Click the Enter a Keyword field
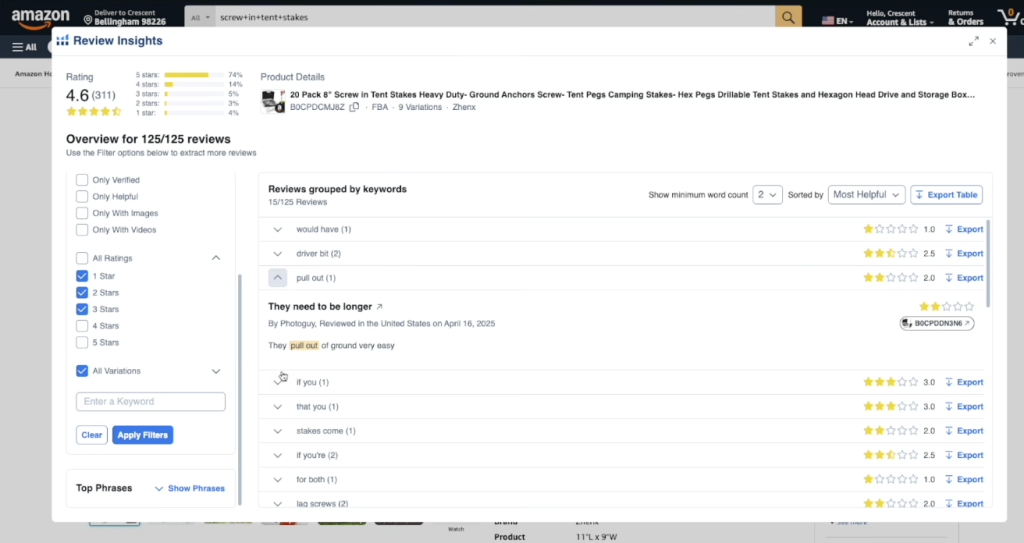 pos(150,402)
